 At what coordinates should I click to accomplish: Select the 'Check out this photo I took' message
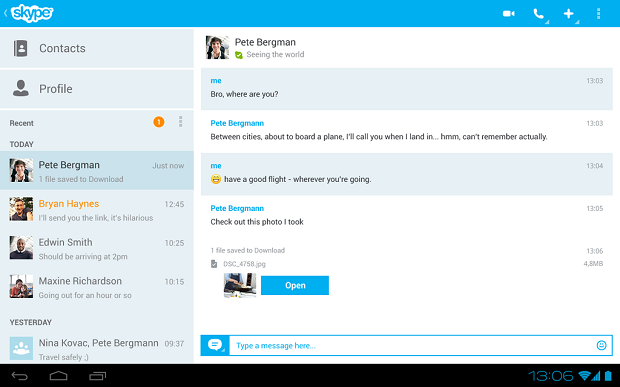[257, 222]
